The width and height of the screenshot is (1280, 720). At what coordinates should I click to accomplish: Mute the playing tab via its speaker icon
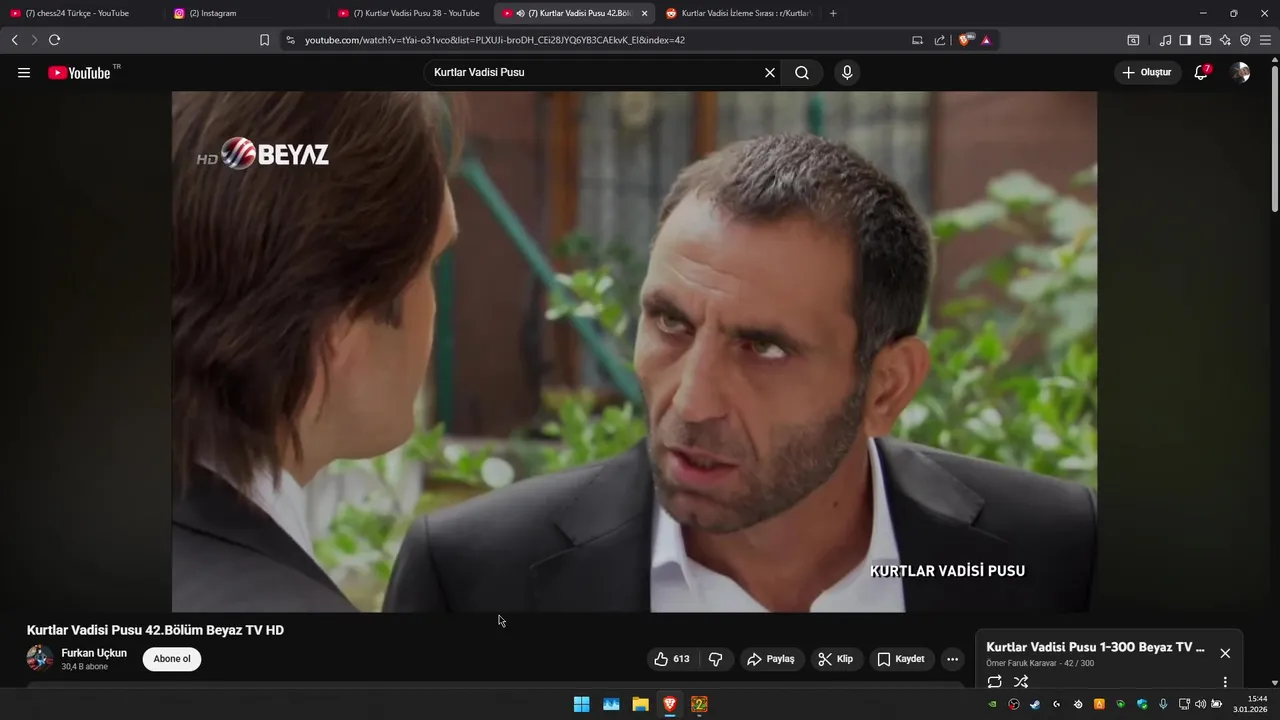(521, 13)
